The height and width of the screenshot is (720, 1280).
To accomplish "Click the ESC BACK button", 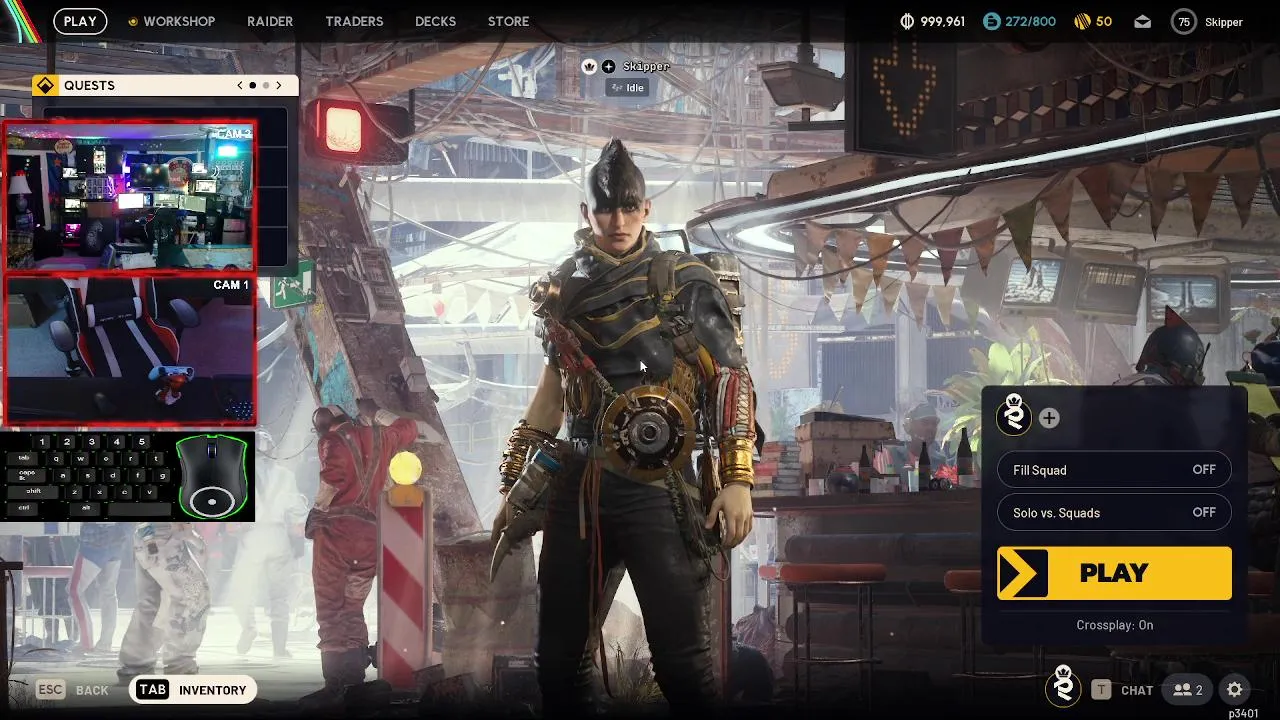I will [73, 690].
